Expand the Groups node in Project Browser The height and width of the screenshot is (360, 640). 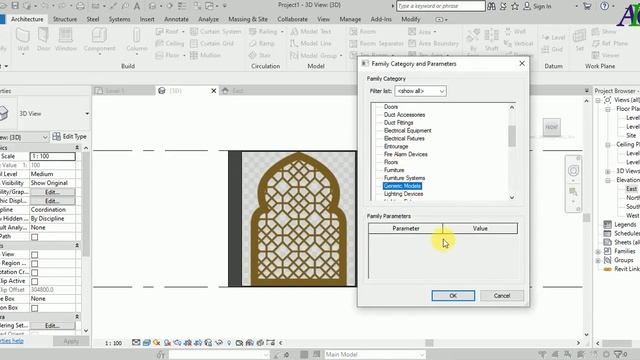598,260
